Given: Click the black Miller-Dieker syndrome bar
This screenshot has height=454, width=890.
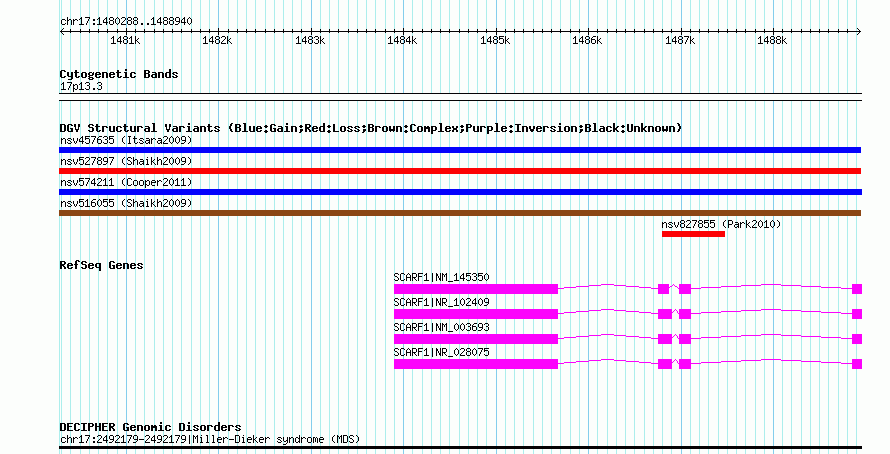Looking at the screenshot, I should tap(460, 448).
